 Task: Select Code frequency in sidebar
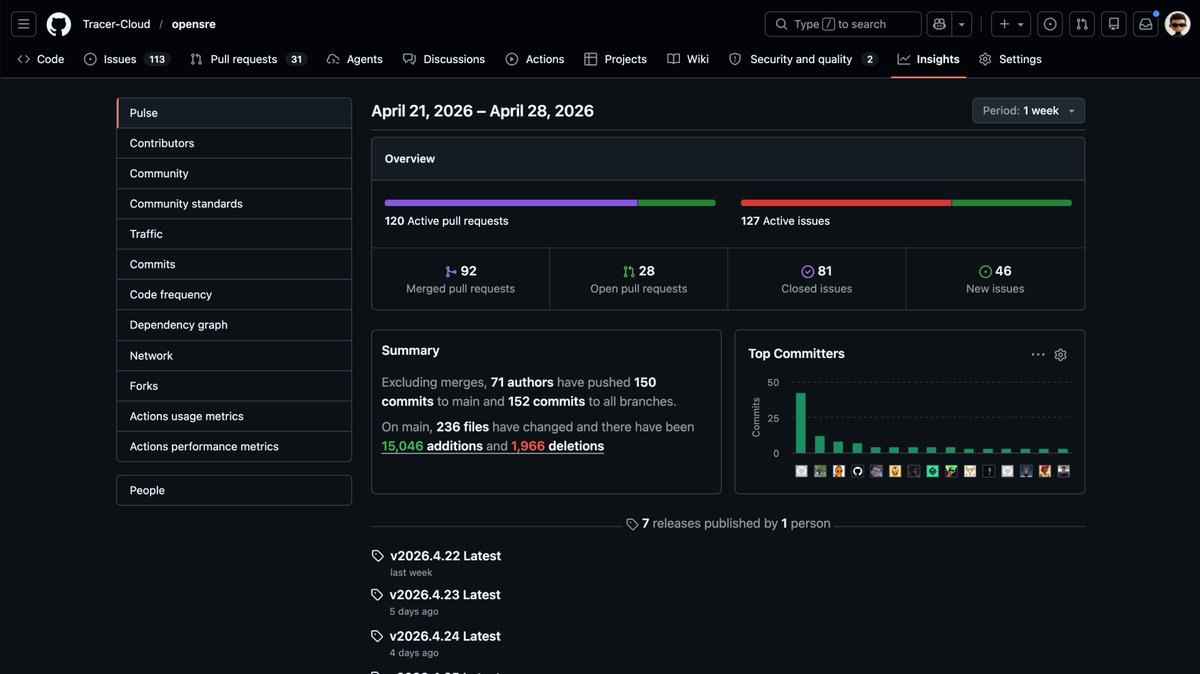point(234,295)
